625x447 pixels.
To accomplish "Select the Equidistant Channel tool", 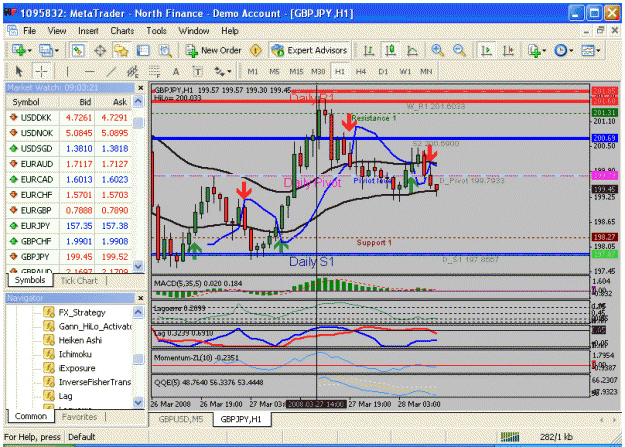I will click(x=132, y=72).
